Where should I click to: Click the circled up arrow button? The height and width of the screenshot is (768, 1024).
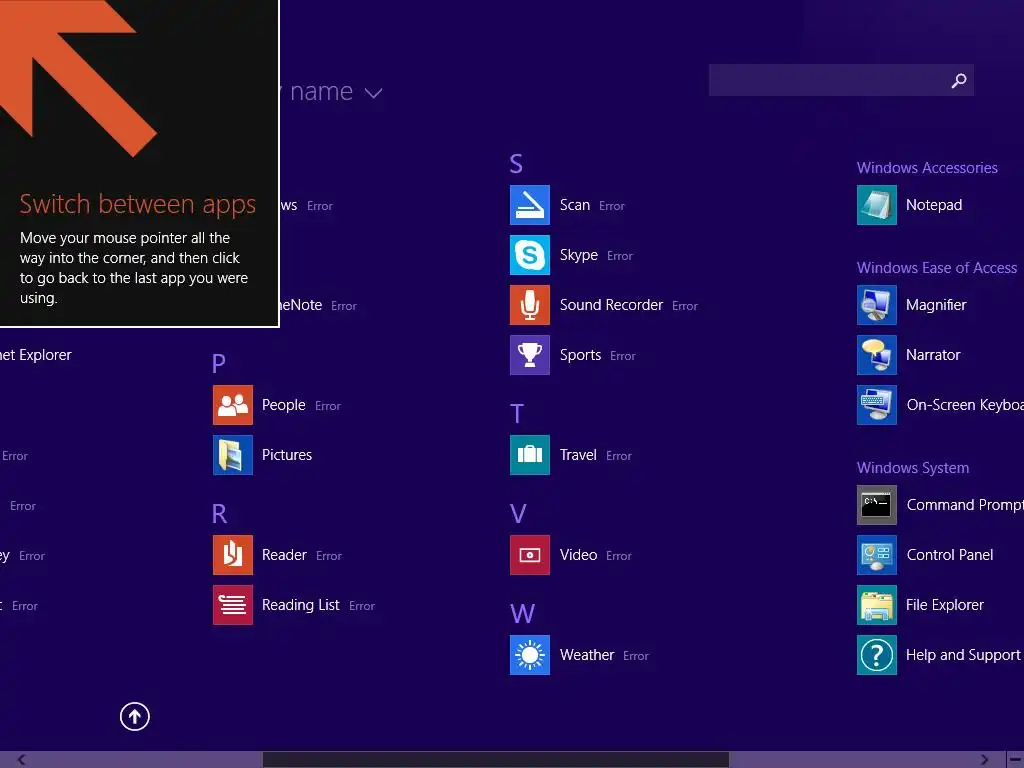[135, 716]
